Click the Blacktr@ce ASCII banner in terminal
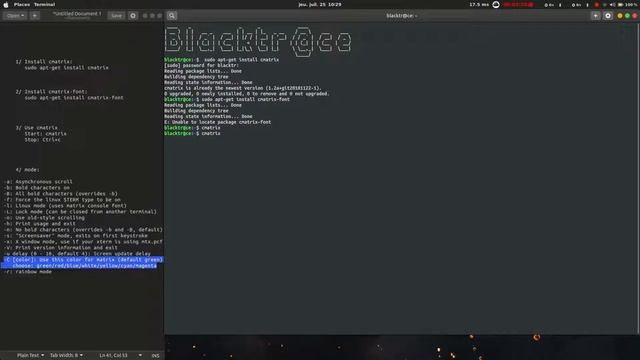Viewport: 640px width, 360px height. pyautogui.click(x=258, y=41)
